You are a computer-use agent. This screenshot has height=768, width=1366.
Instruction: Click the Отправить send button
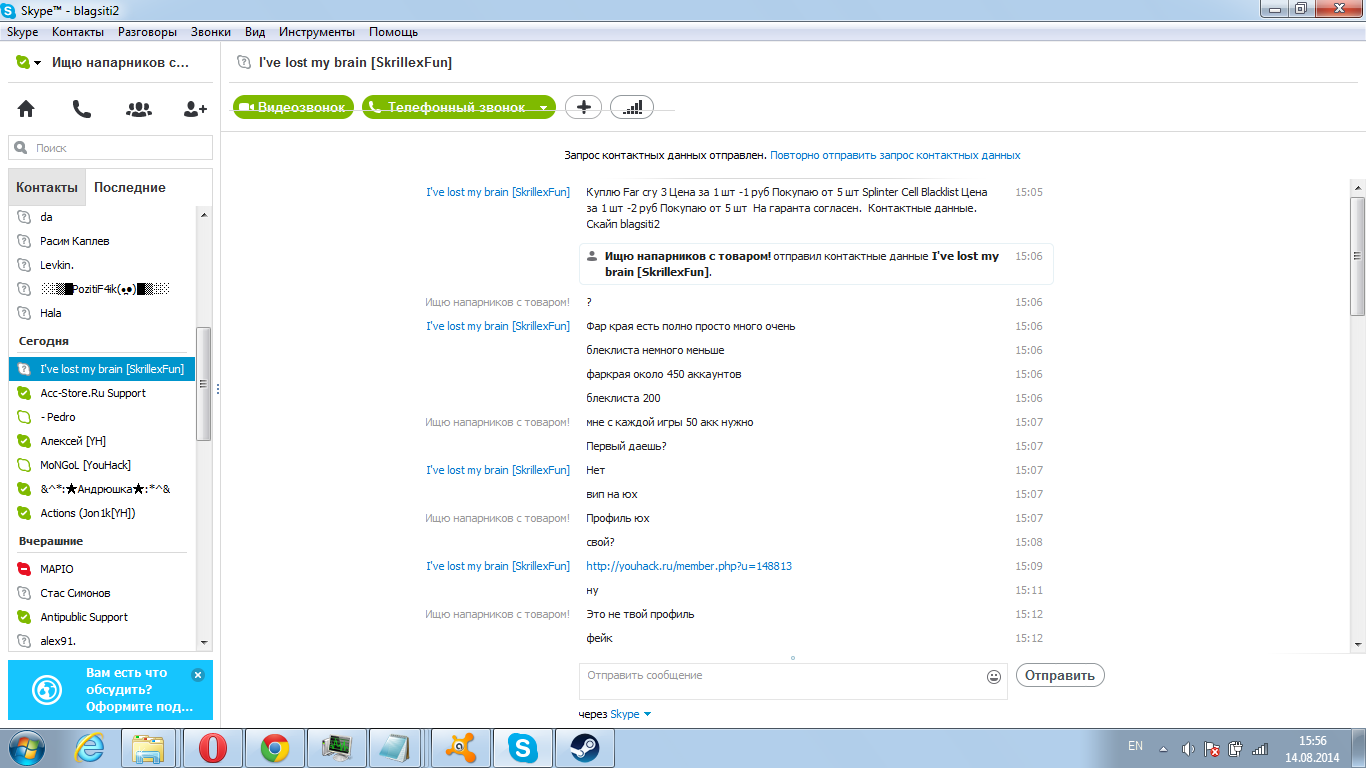pyautogui.click(x=1060, y=675)
